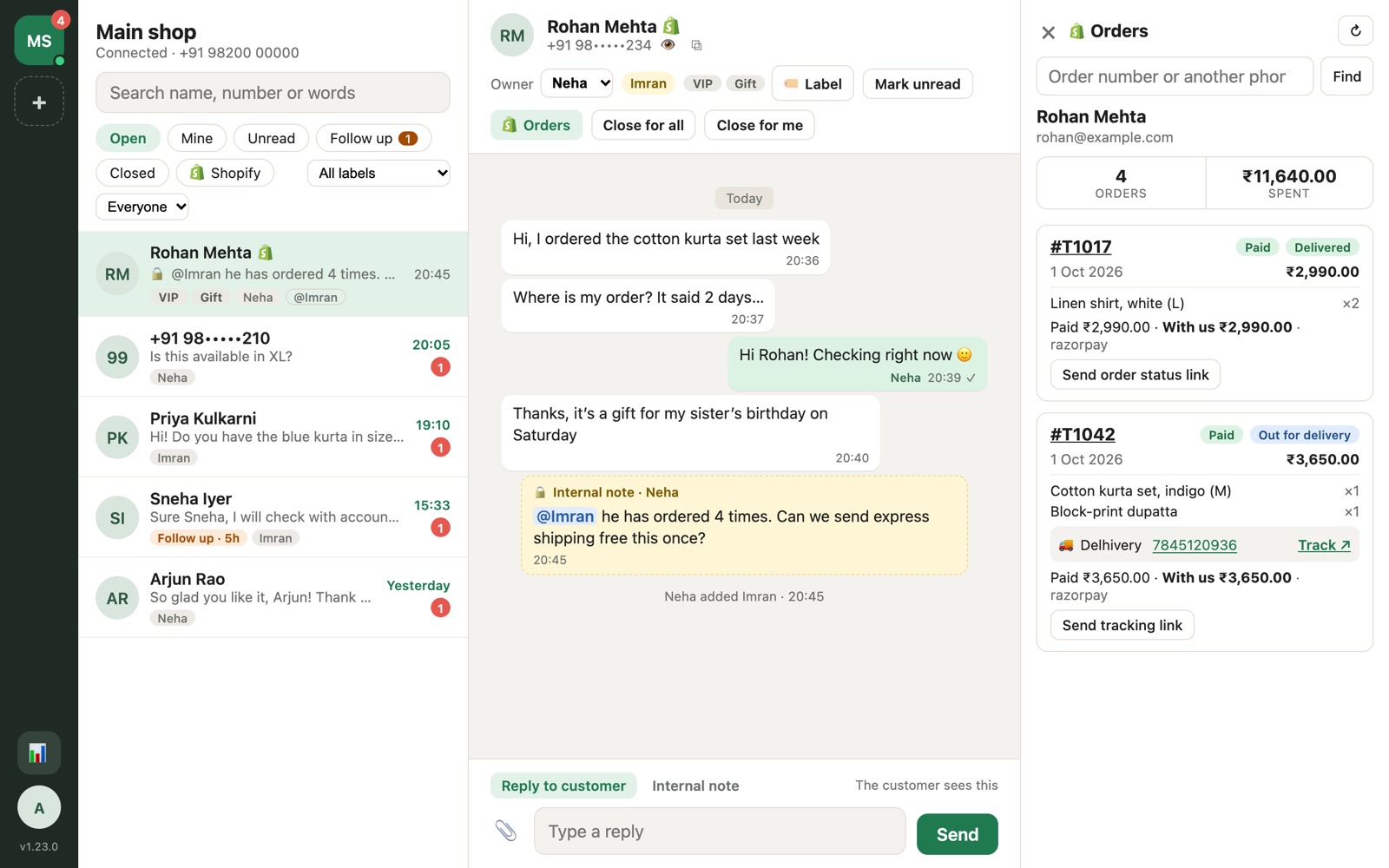Viewport: 1389px width, 868px height.
Task: Open Sneha Iyer conversation
Action: tap(273, 518)
